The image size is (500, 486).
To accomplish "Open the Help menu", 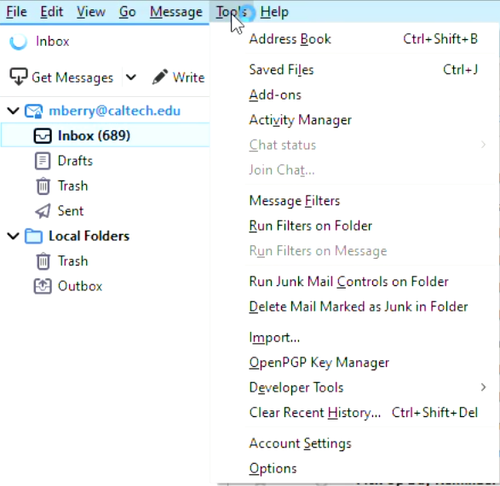I will pos(274,12).
